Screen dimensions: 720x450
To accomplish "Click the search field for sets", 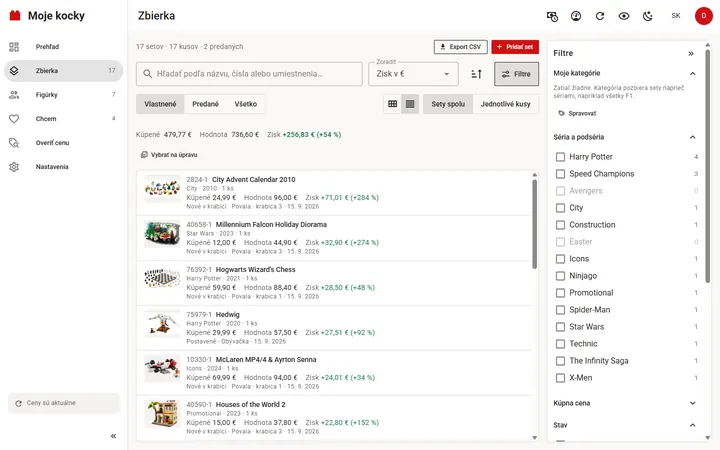I will [x=249, y=74].
